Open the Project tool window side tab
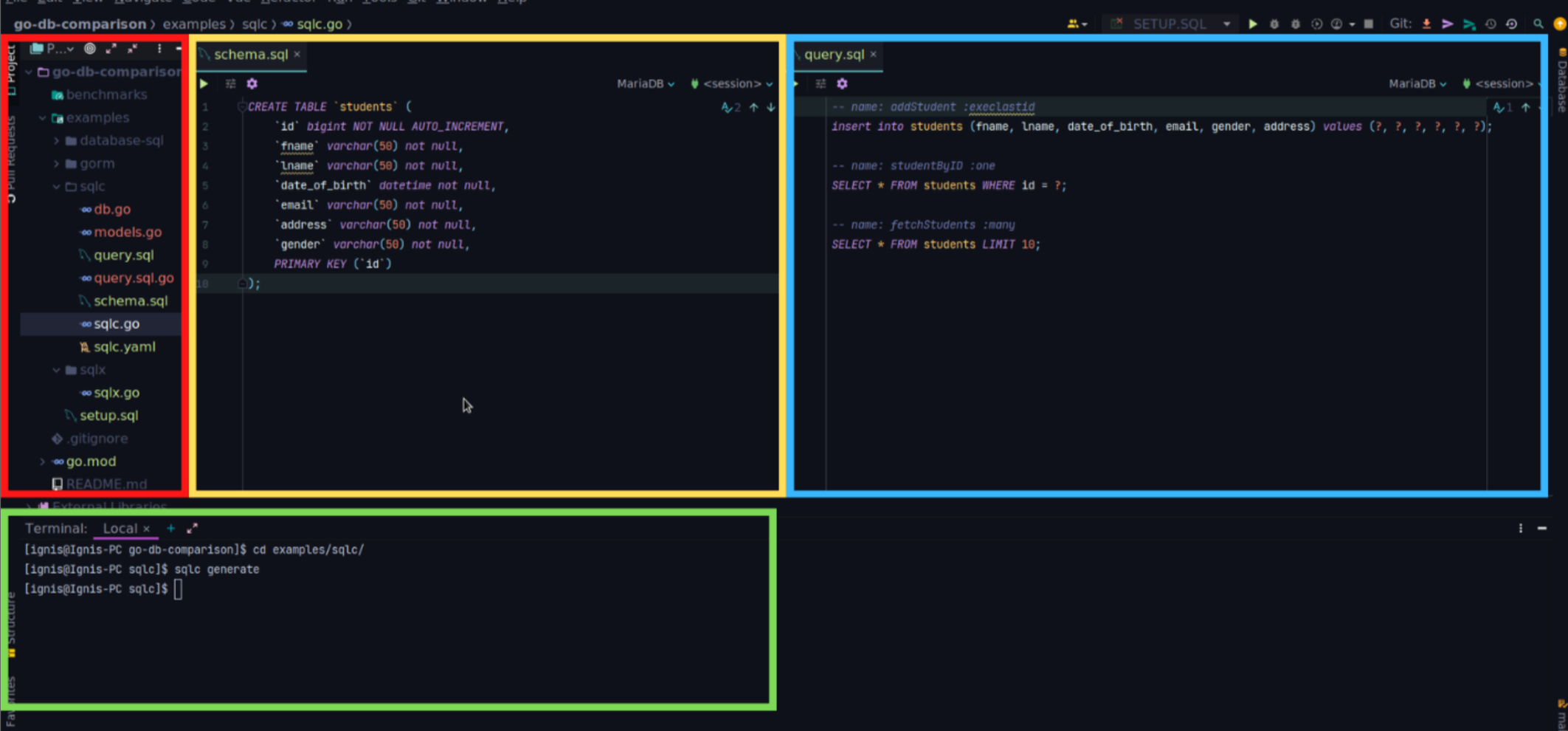Screen dimensions: 1568x731 pyautogui.click(x=11, y=69)
